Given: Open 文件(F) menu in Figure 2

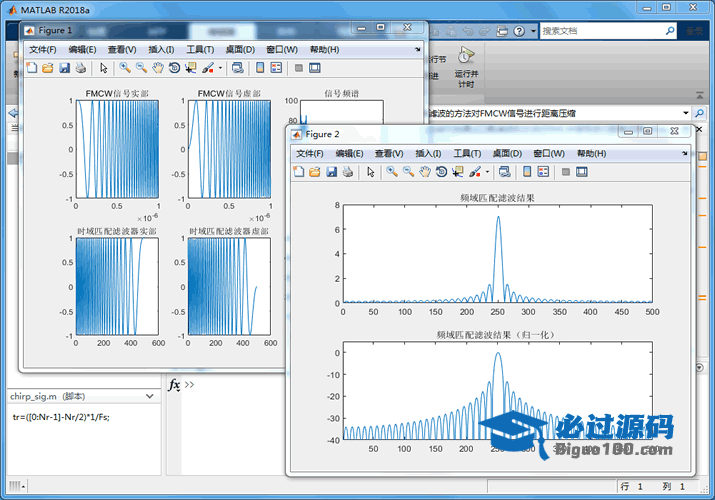Looking at the screenshot, I should point(310,154).
